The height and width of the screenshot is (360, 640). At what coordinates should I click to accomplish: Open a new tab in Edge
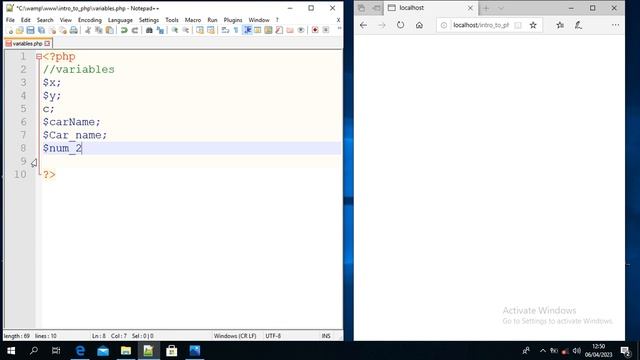tap(486, 8)
